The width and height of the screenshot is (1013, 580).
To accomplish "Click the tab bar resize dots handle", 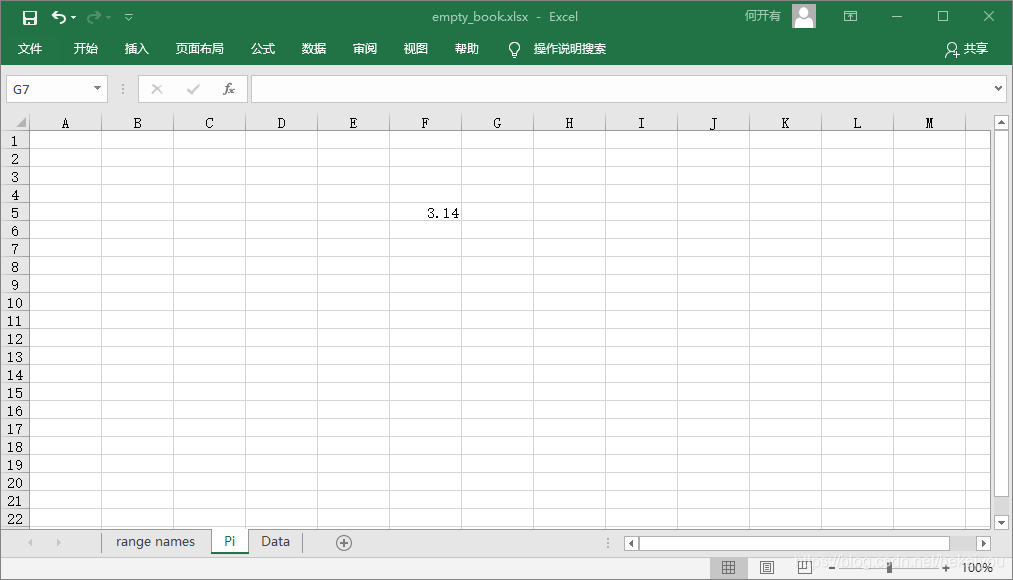I will coord(608,543).
